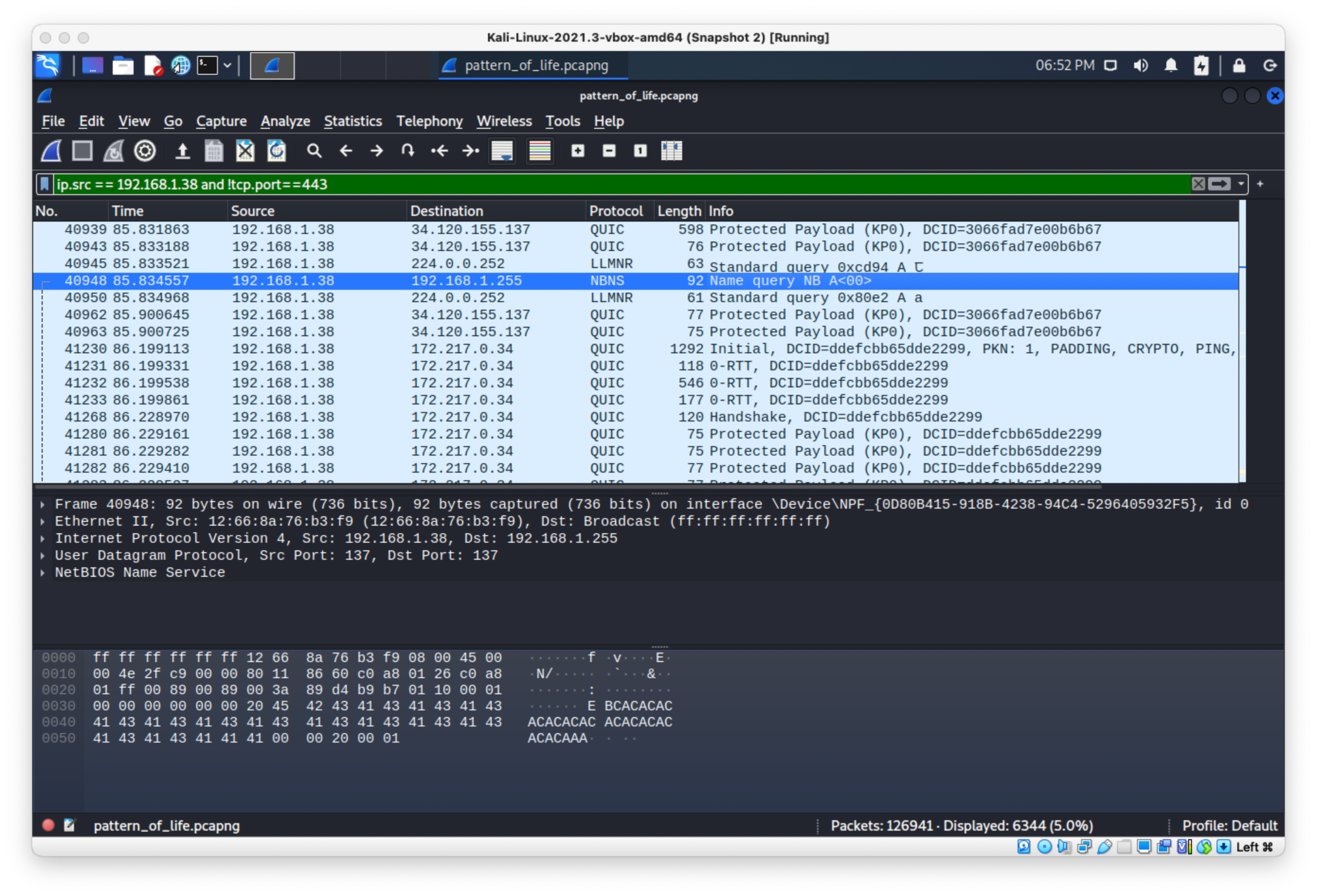Reload this capture file

pos(277,151)
